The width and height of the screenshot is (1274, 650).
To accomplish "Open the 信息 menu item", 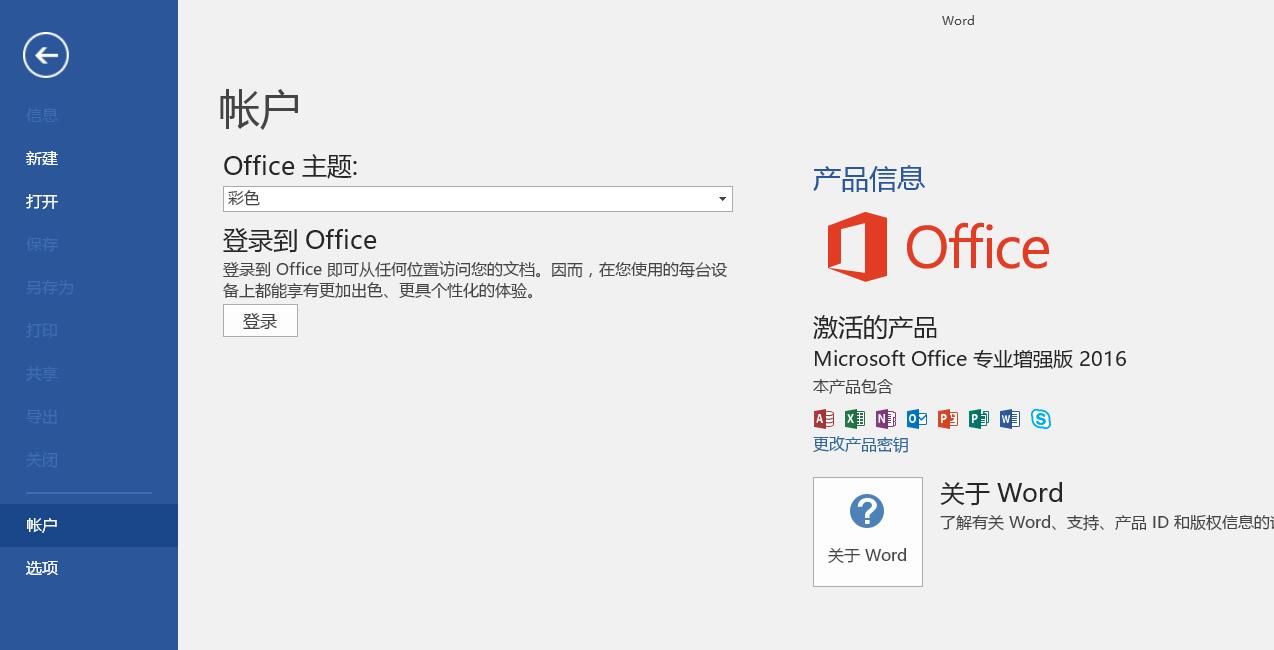I will pos(42,115).
